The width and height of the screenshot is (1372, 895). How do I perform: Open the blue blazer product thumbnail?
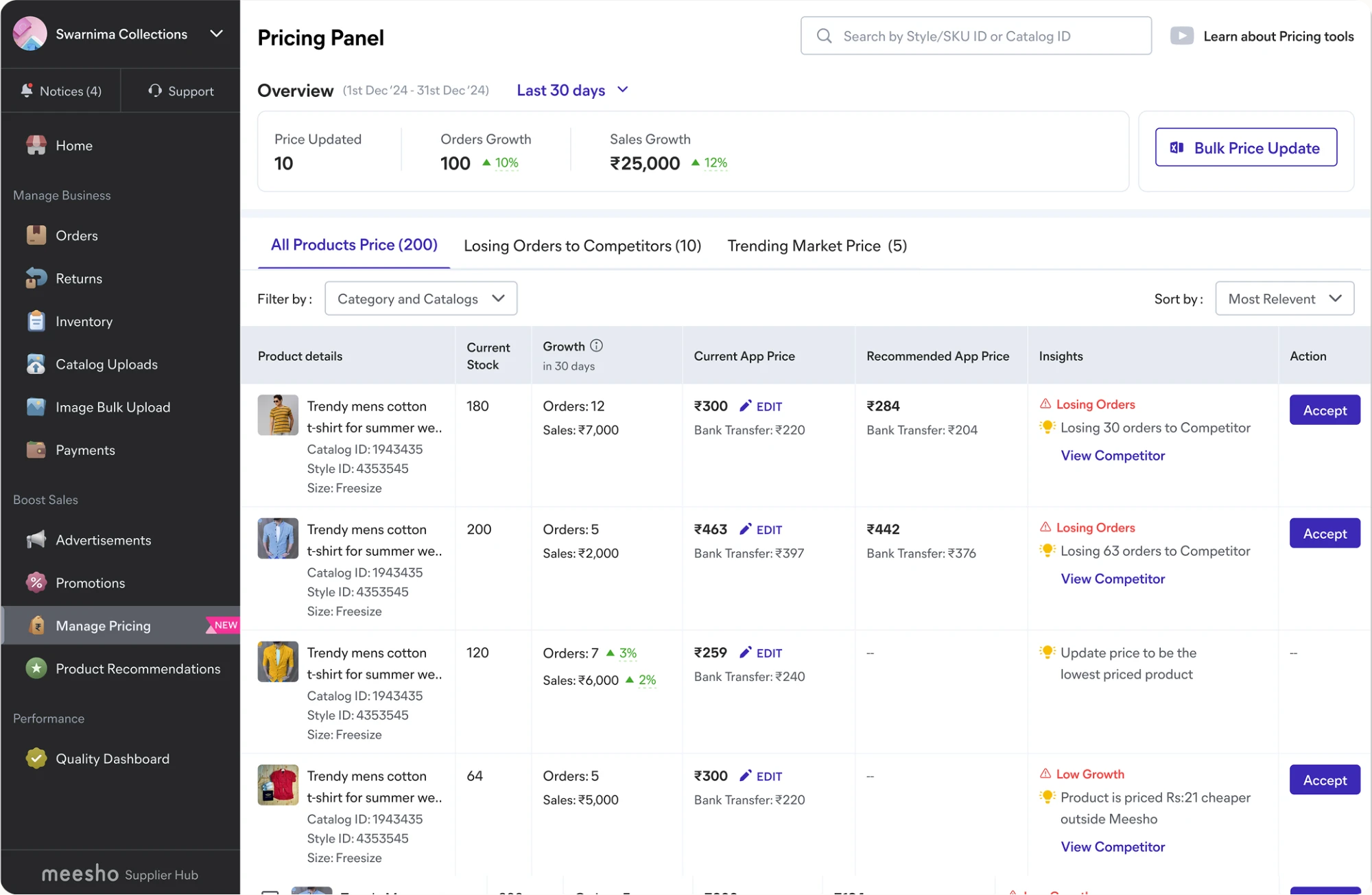click(x=278, y=538)
